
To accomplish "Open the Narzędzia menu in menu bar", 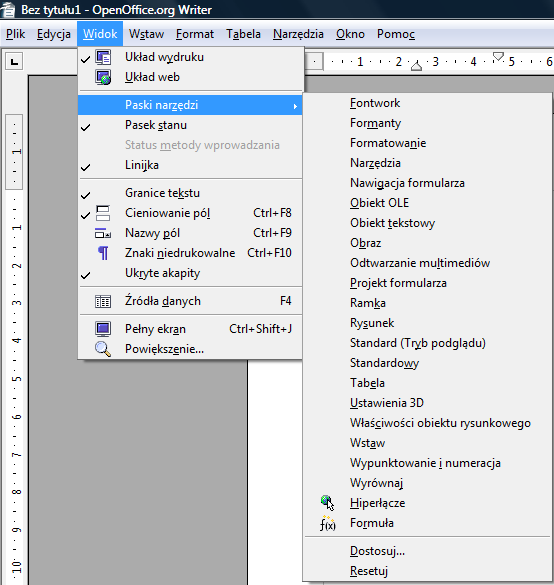I will pos(298,34).
